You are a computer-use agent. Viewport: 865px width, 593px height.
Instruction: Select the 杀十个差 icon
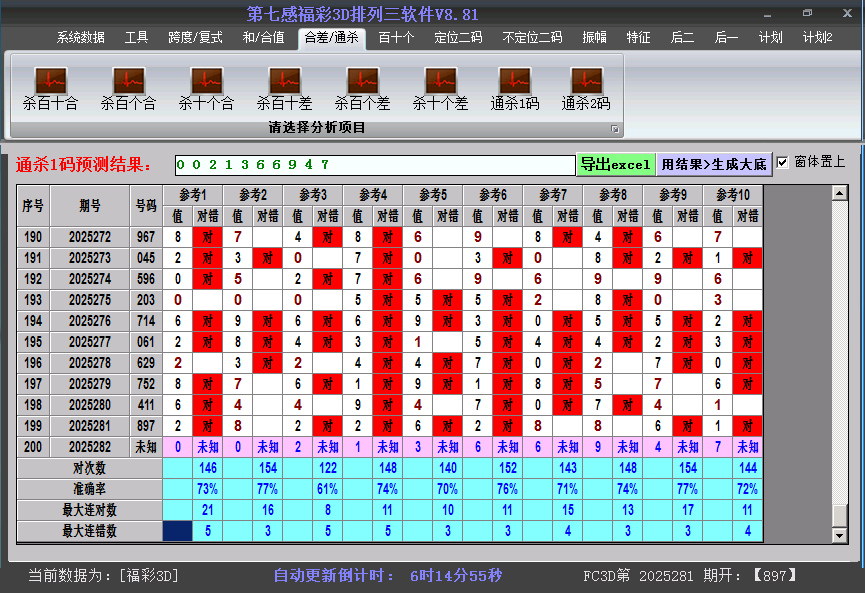coord(440,82)
